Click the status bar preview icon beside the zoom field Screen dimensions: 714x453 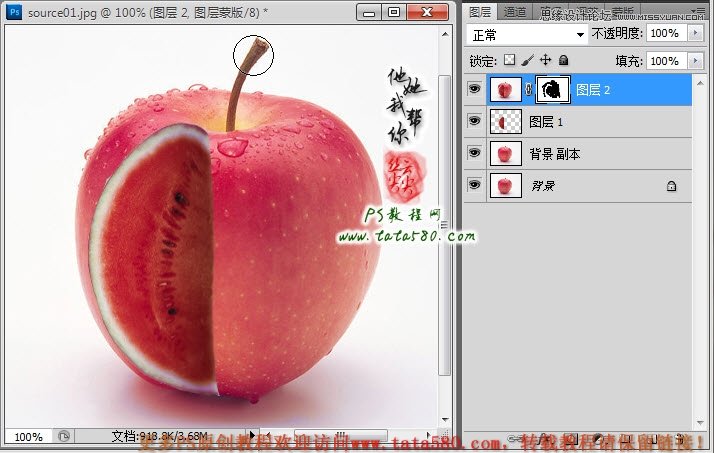pos(64,436)
